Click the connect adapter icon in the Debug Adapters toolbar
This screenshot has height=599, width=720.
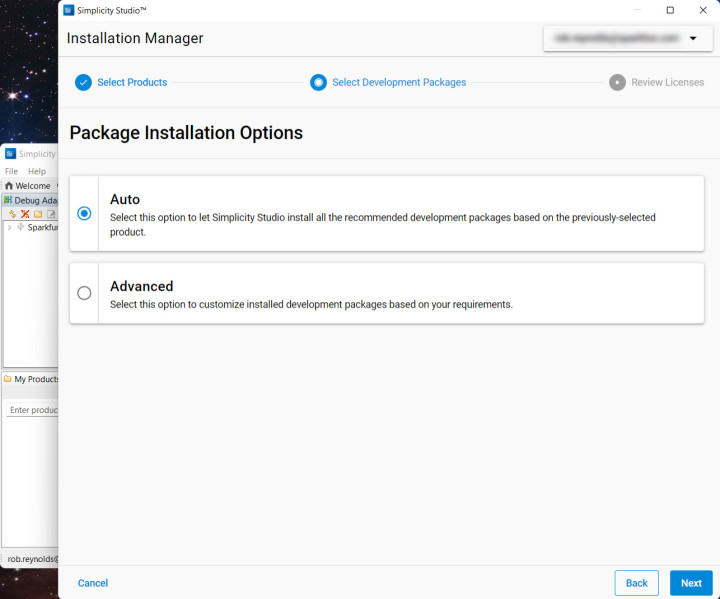coord(12,214)
